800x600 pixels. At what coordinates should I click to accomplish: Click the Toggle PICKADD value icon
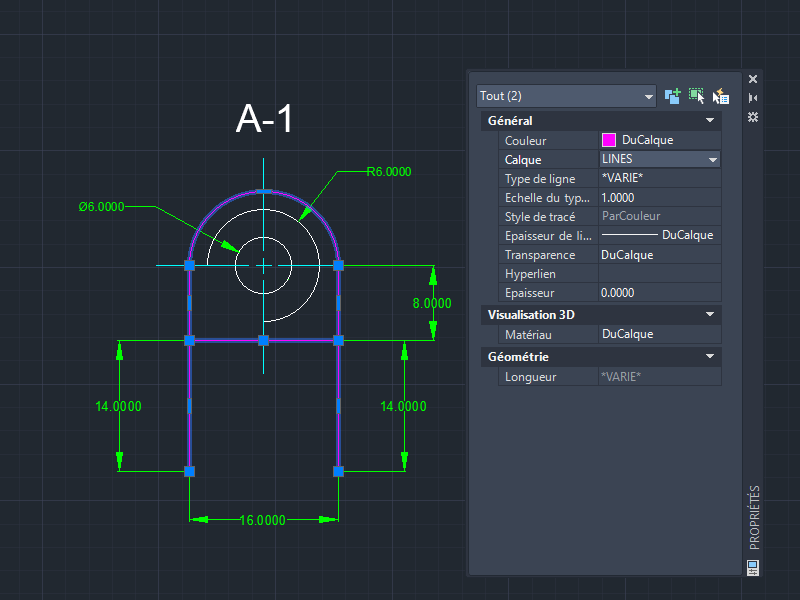point(672,96)
